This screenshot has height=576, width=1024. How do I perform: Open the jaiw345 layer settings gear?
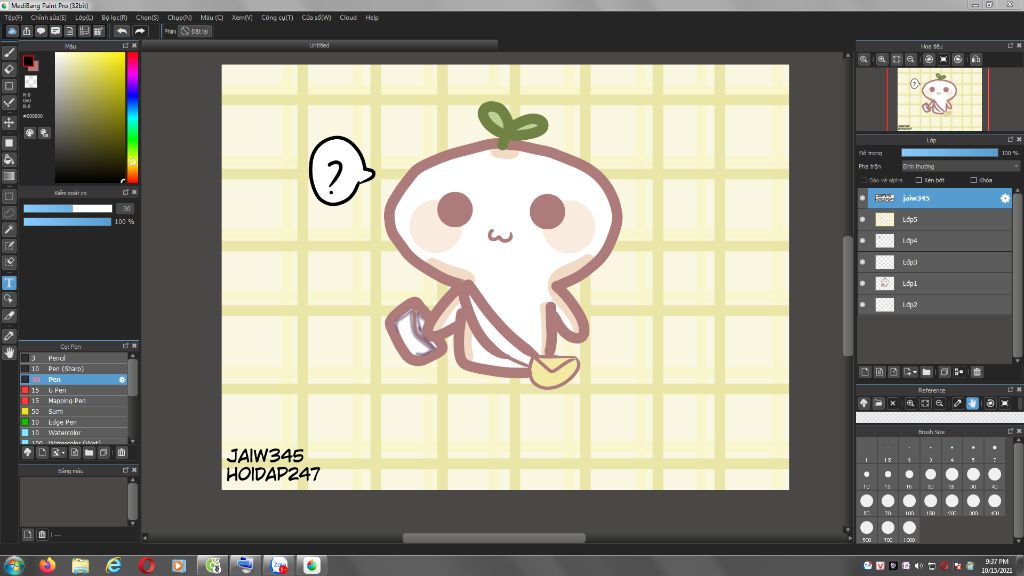tap(1004, 198)
